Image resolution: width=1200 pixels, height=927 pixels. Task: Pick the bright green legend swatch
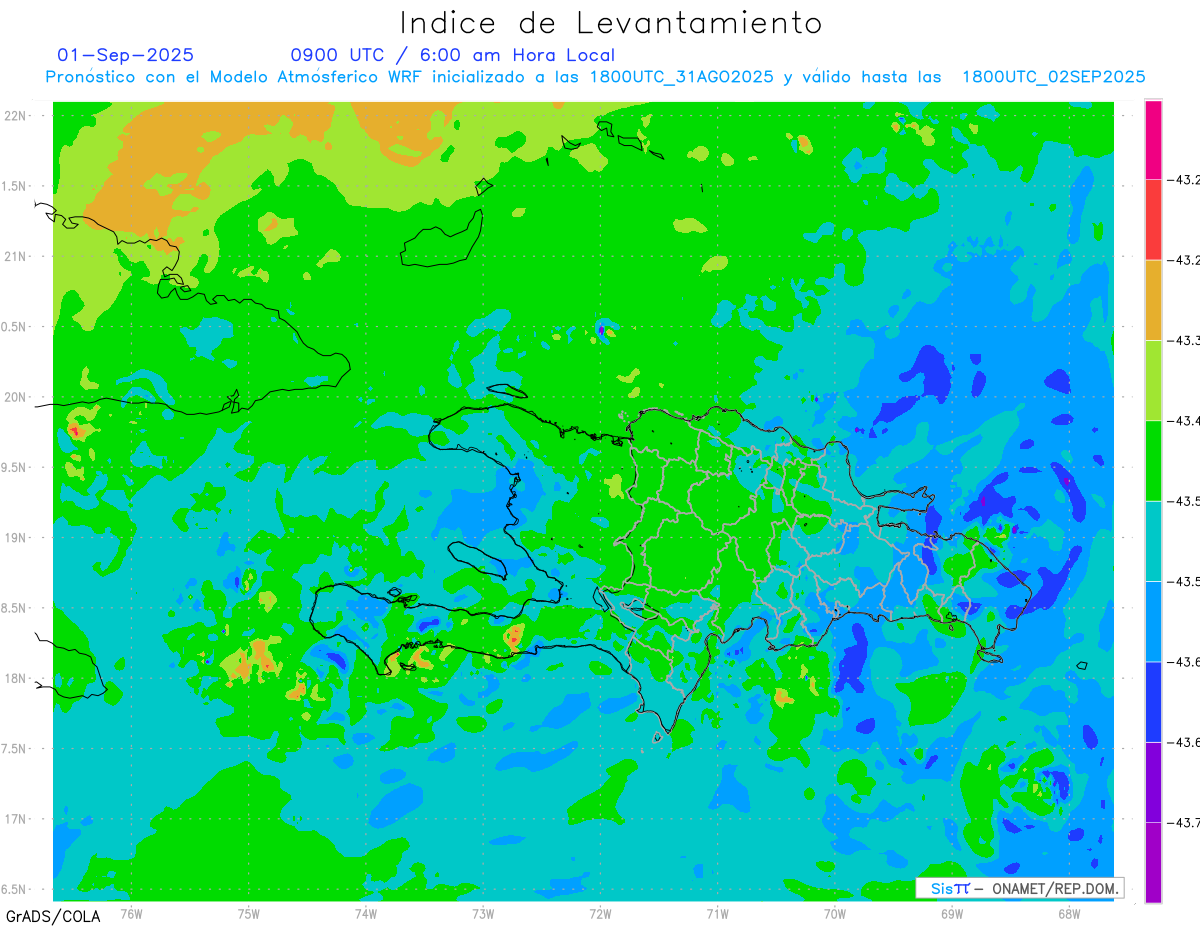pyautogui.click(x=1153, y=461)
